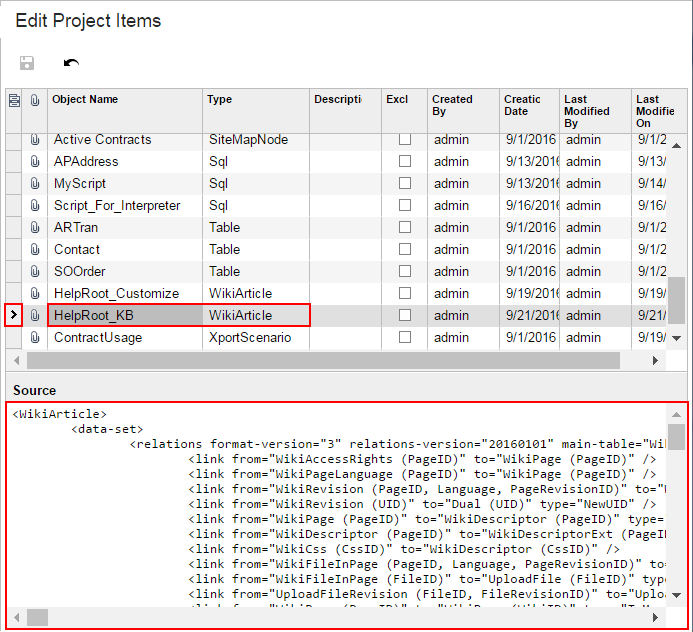Click the Undo arrow icon
Screen dimensions: 693x632
71,63
